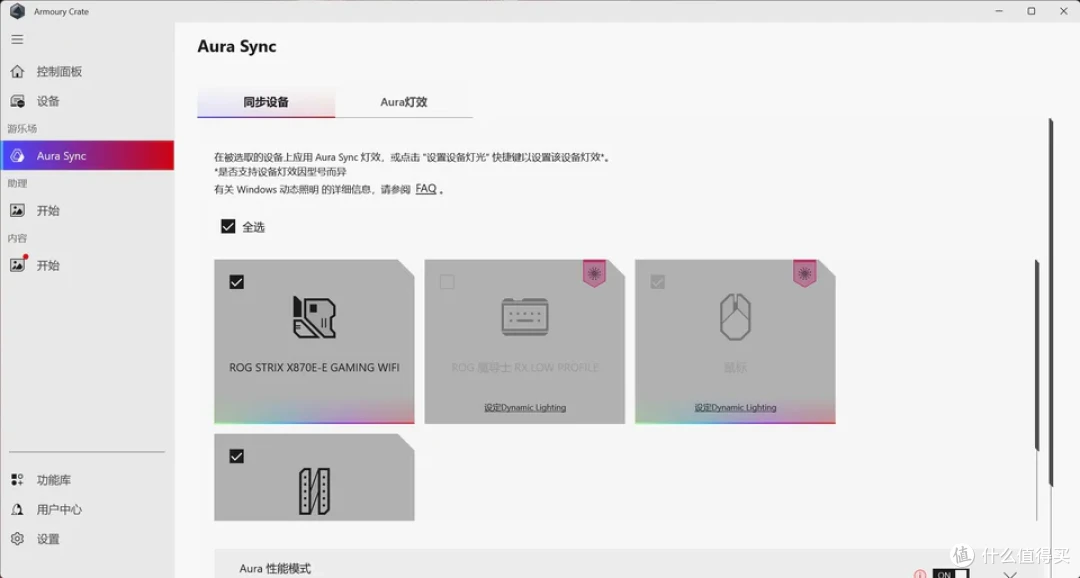Check the ROG RX LOW PROFILE keyboard checkbox

pyautogui.click(x=447, y=282)
